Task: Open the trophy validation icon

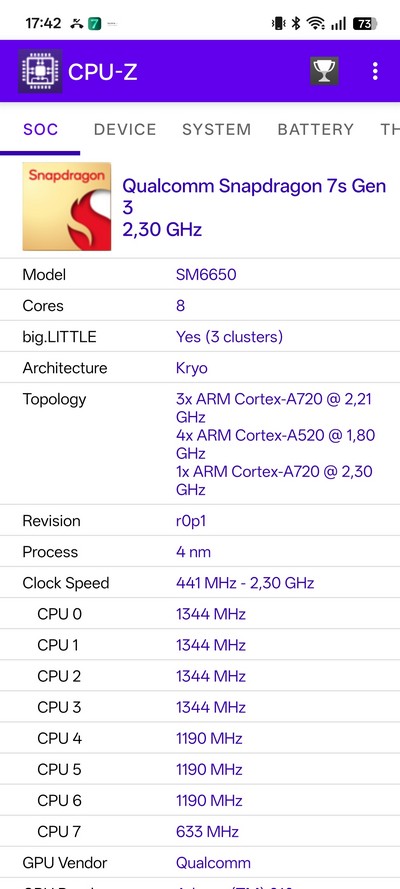Action: 325,71
